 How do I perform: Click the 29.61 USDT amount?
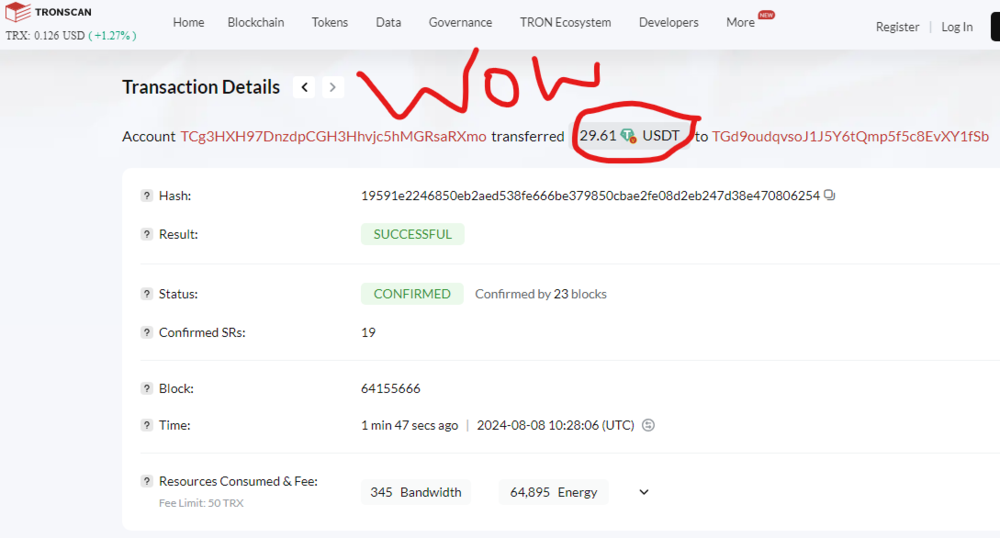pos(629,136)
